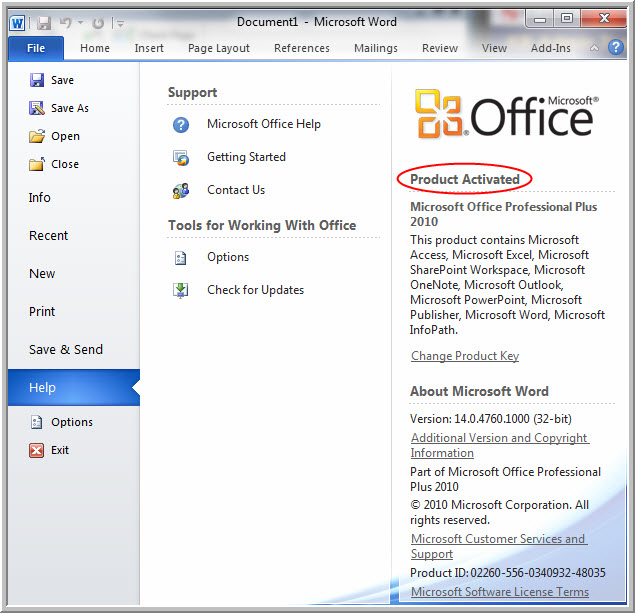
Task: Open the File tab
Action: (36, 48)
